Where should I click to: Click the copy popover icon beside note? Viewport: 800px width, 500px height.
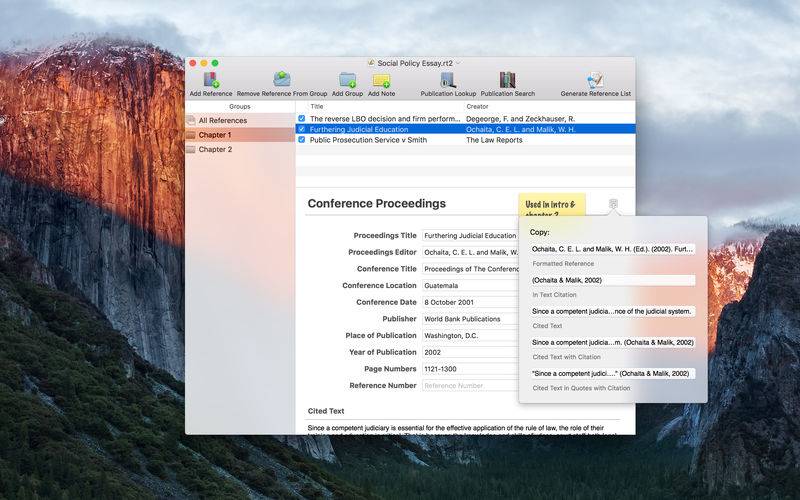(613, 204)
